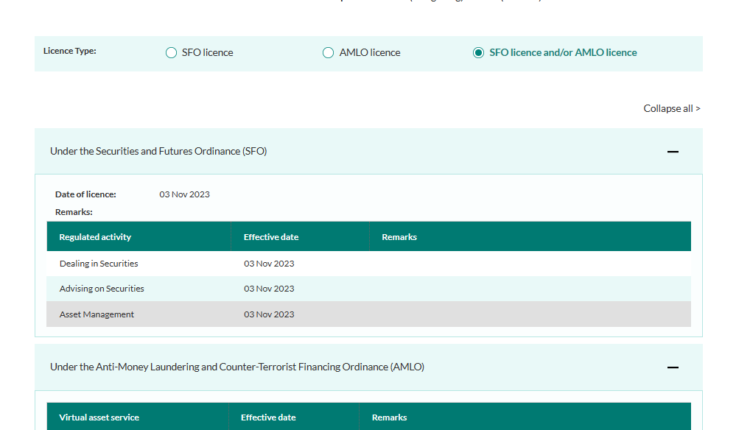
Task: Select the AMLO licence radio button
Action: coord(328,53)
